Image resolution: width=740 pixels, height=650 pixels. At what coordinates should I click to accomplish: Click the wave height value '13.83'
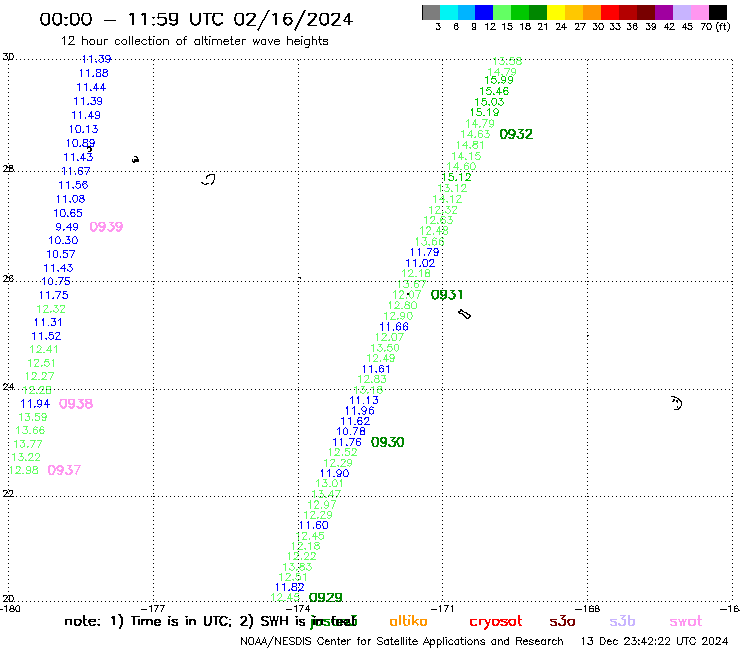click(x=297, y=567)
